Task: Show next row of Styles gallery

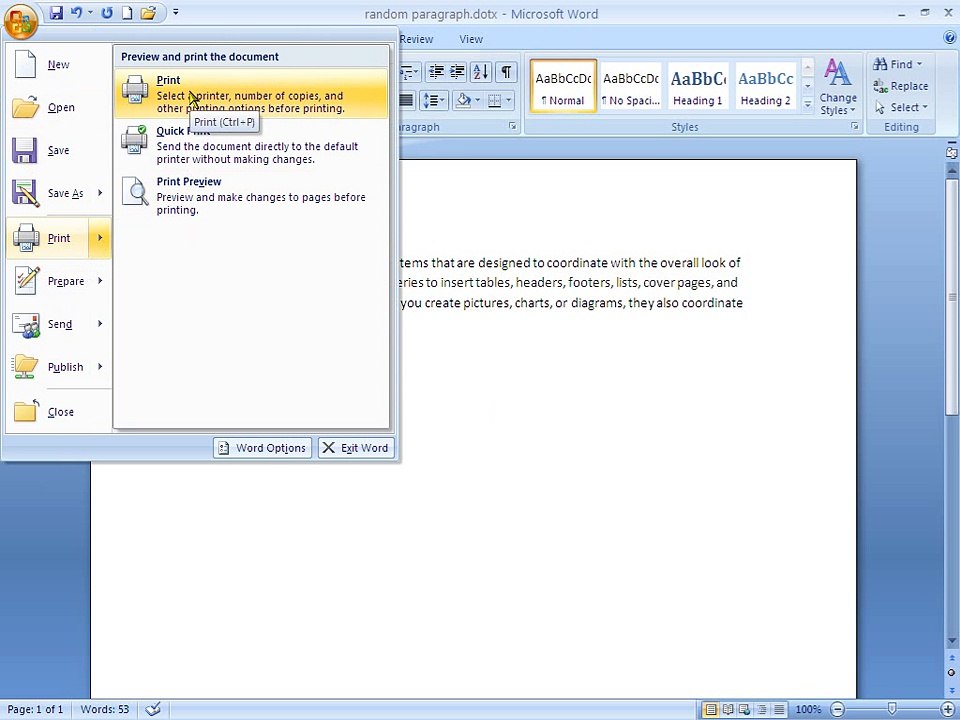Action: 808,86
